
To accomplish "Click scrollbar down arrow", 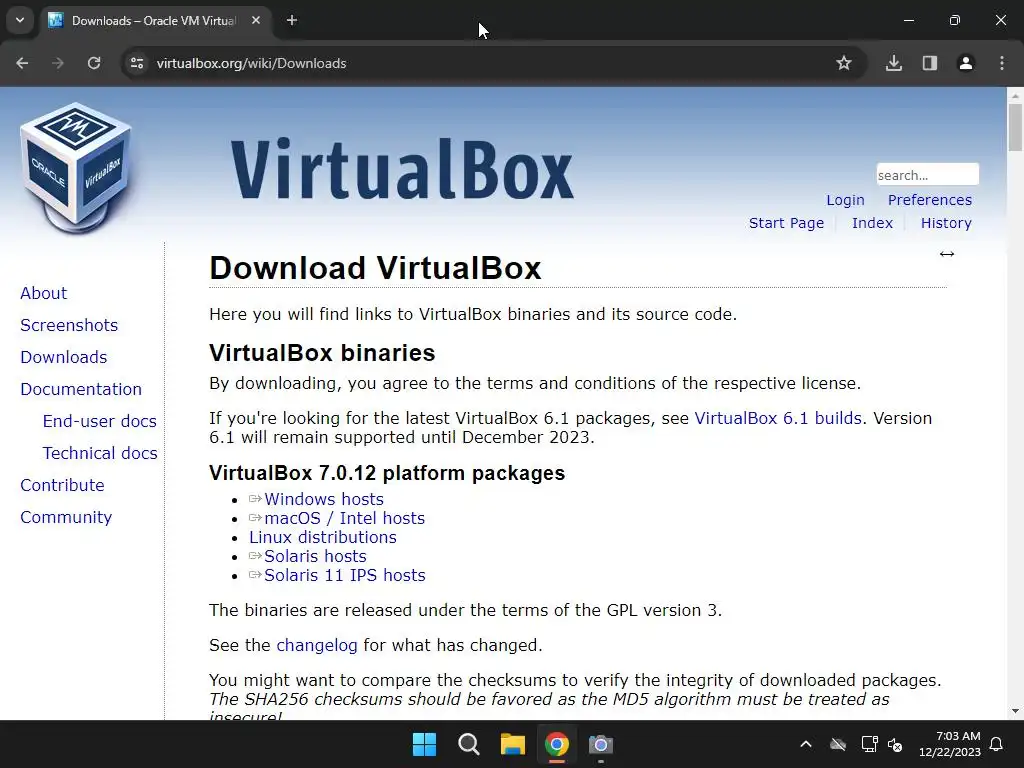I will [x=1015, y=711].
